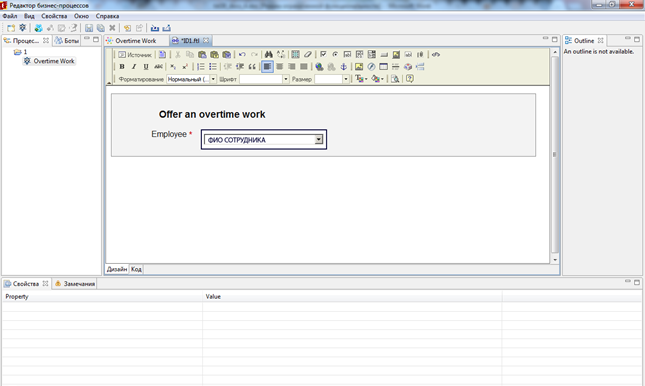The height and width of the screenshot is (386, 645).
Task: Toggle Superscript formatting
Action: [185, 66]
